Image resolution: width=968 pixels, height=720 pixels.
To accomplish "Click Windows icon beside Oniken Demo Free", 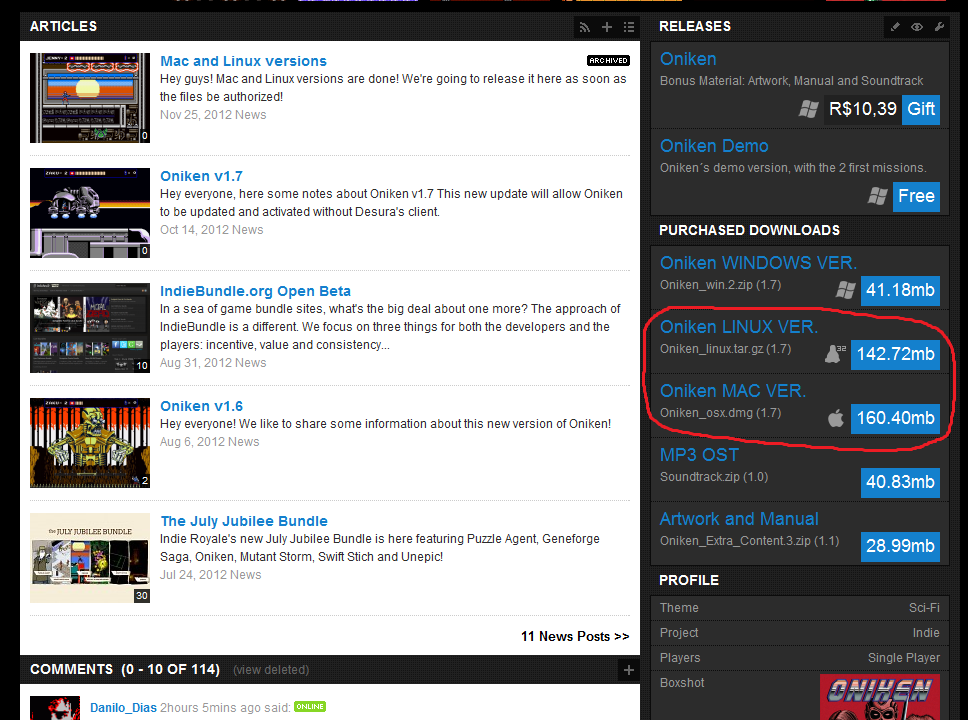I will tap(877, 196).
